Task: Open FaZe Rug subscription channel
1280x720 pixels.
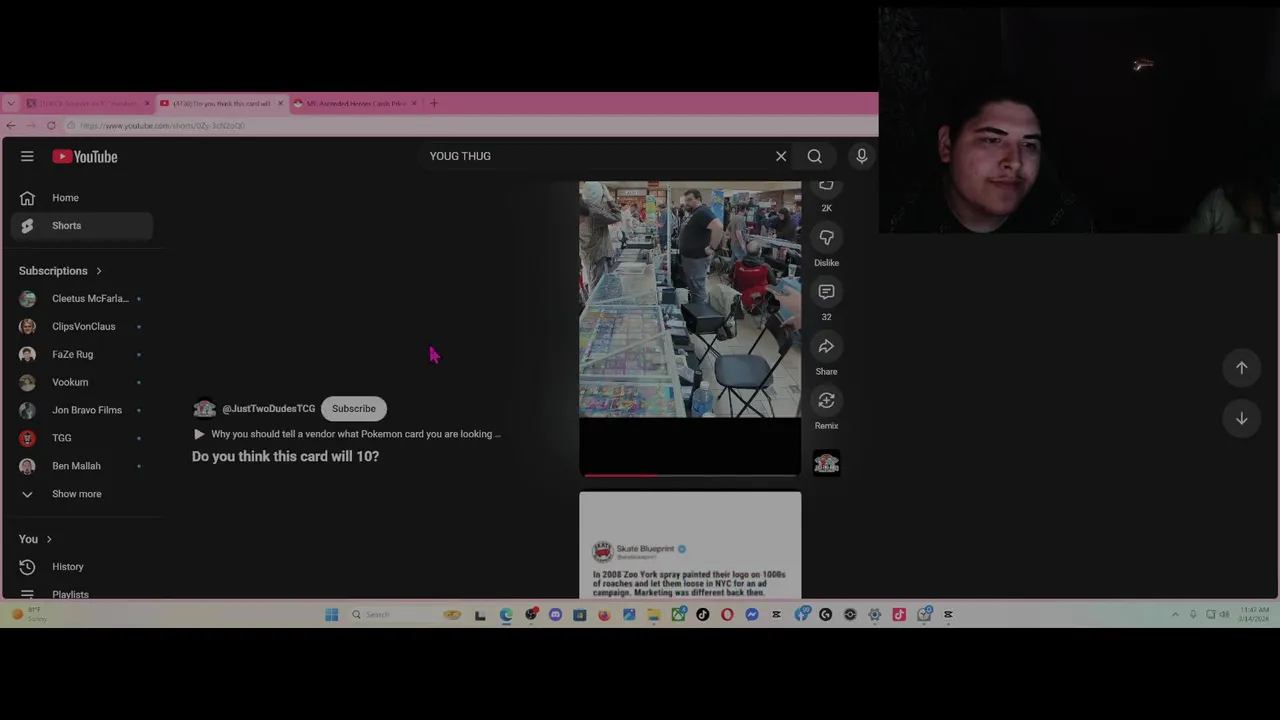Action: point(82,355)
